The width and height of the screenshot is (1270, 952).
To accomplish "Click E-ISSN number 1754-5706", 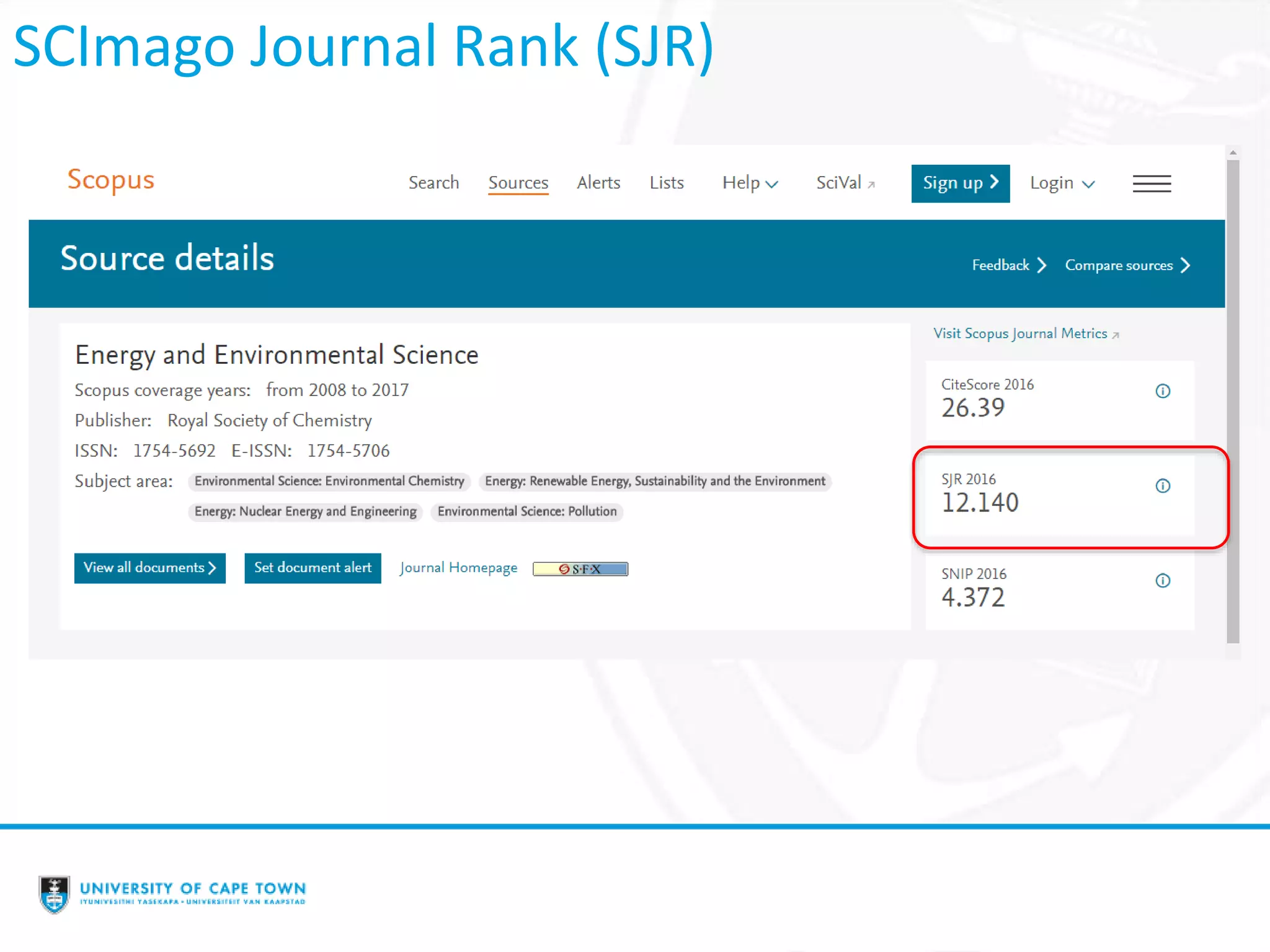I will click(x=349, y=451).
